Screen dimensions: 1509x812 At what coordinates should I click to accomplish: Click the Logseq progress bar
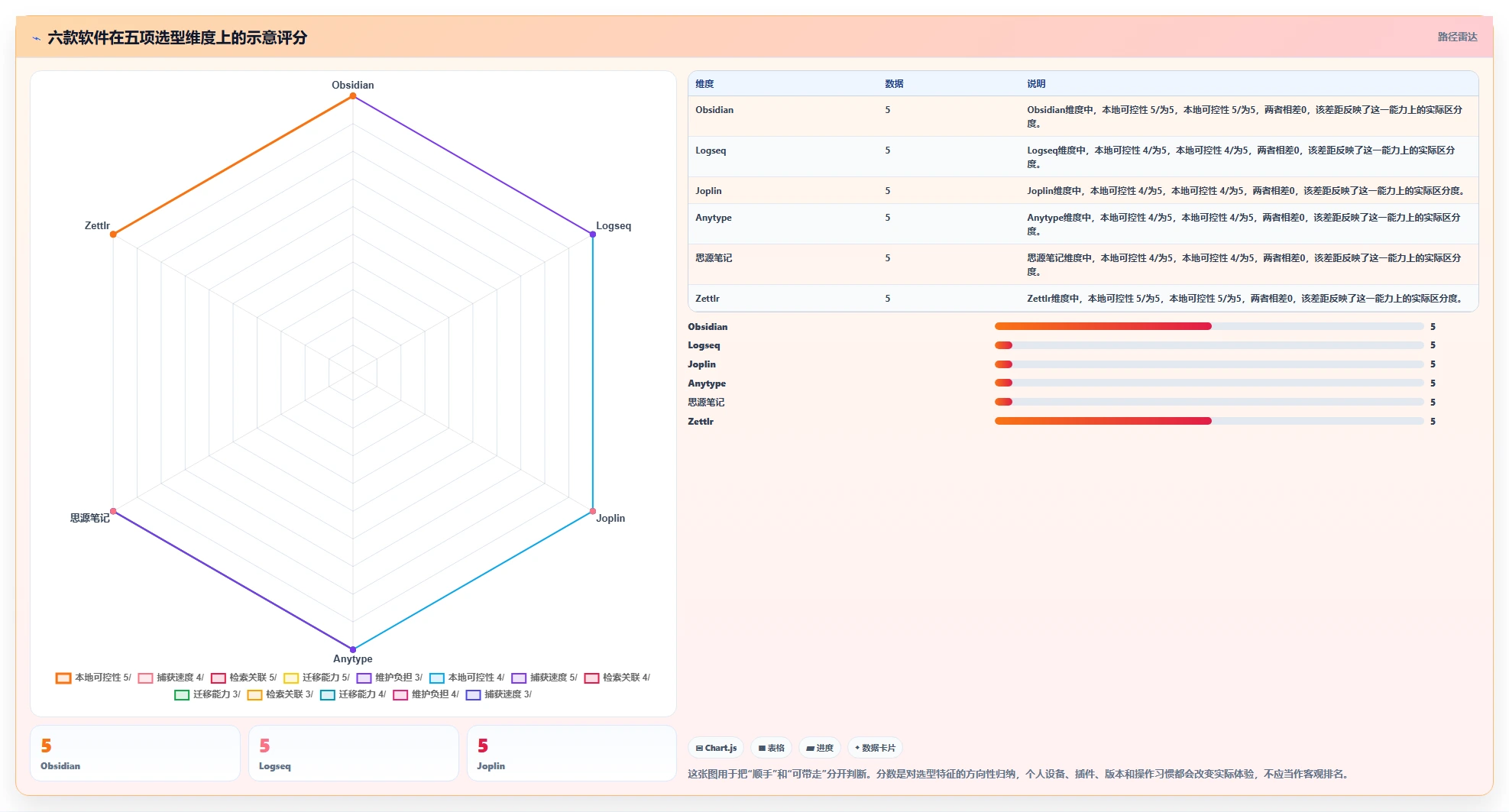pyautogui.click(x=1209, y=345)
